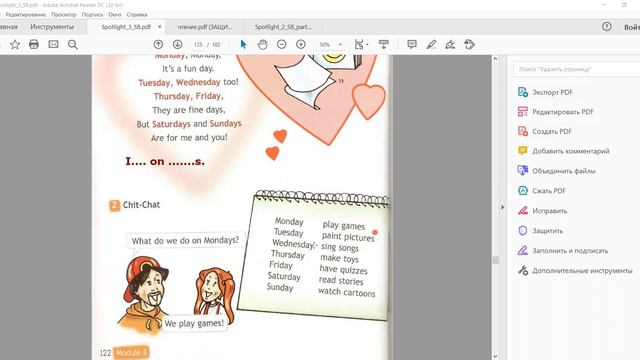The width and height of the screenshot is (640, 360).
Task: Click the current page number field
Action: point(198,44)
